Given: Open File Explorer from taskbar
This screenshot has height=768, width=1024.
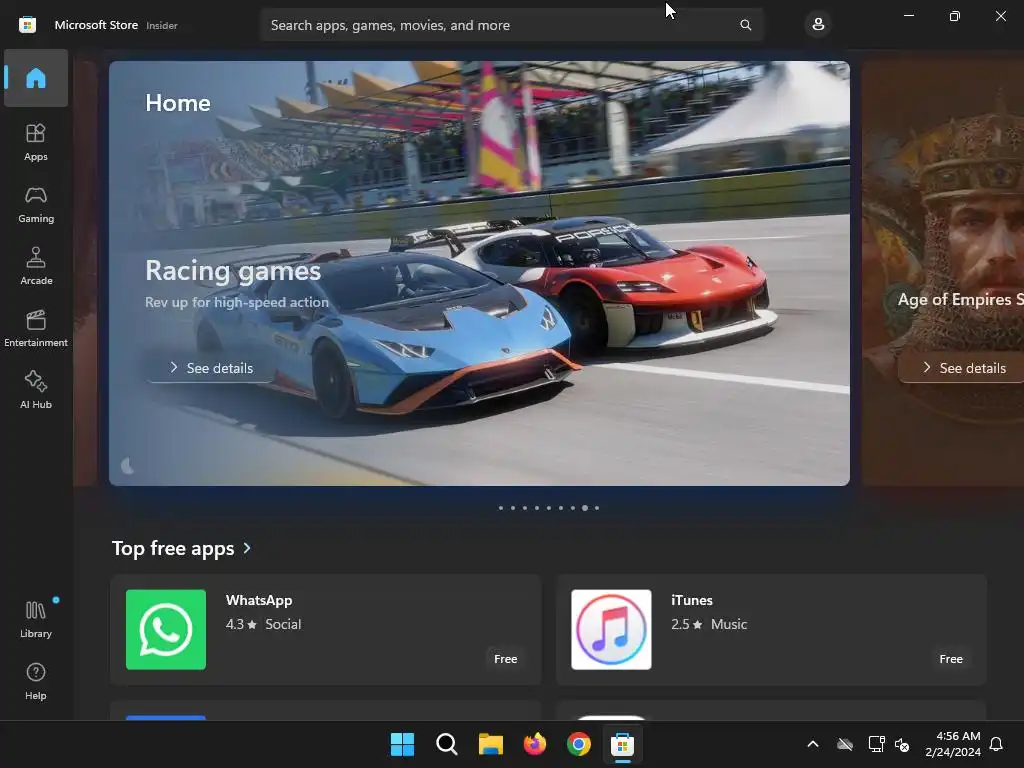Looking at the screenshot, I should 490,744.
